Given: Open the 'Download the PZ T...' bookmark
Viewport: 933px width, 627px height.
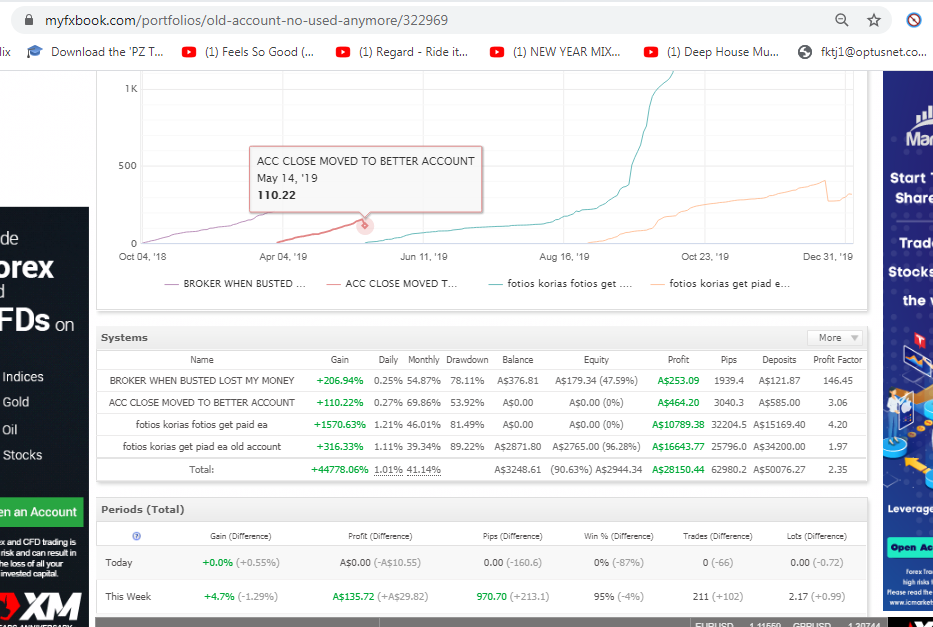Looking at the screenshot, I should [x=95, y=52].
